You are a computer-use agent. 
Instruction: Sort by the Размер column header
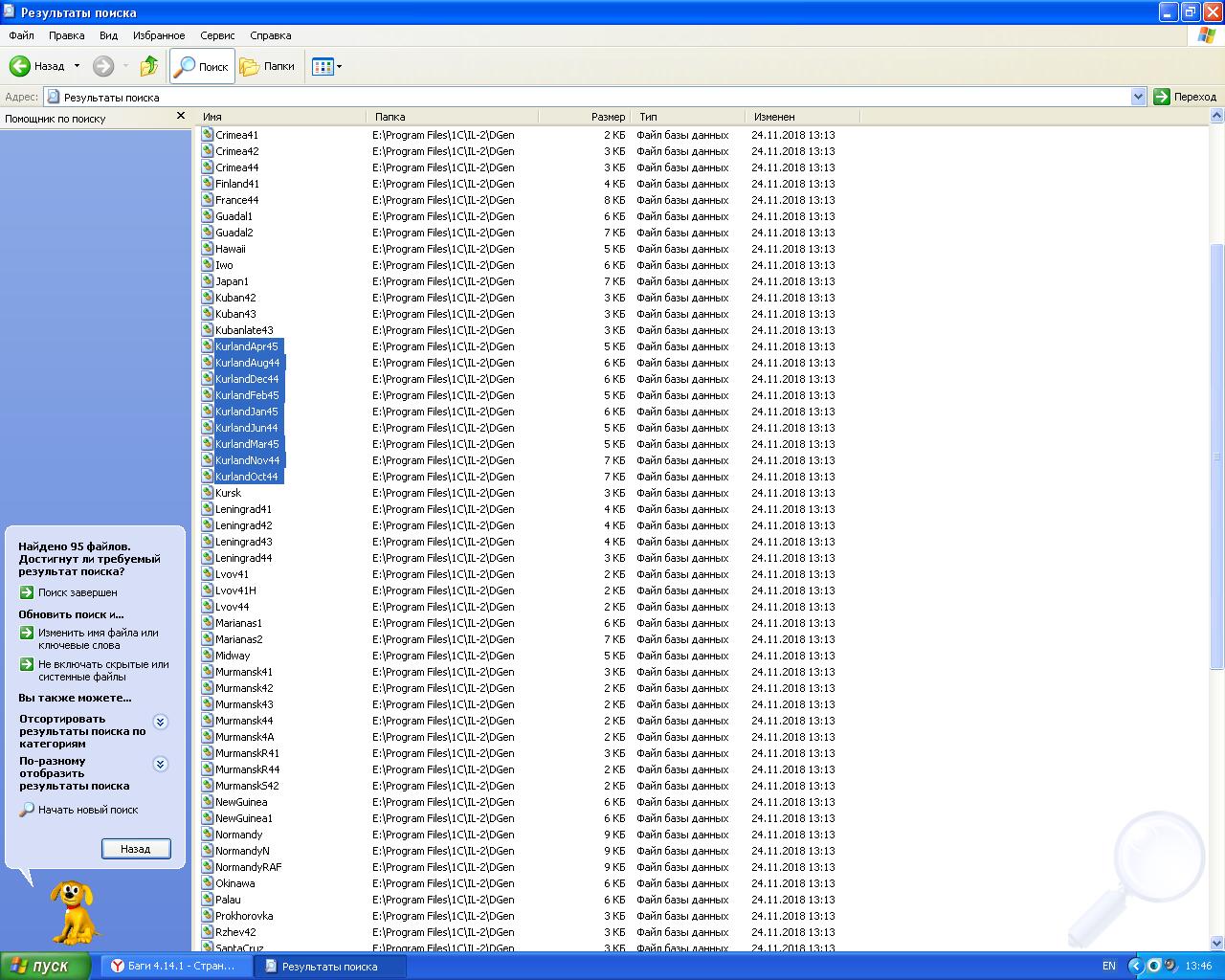(583, 117)
